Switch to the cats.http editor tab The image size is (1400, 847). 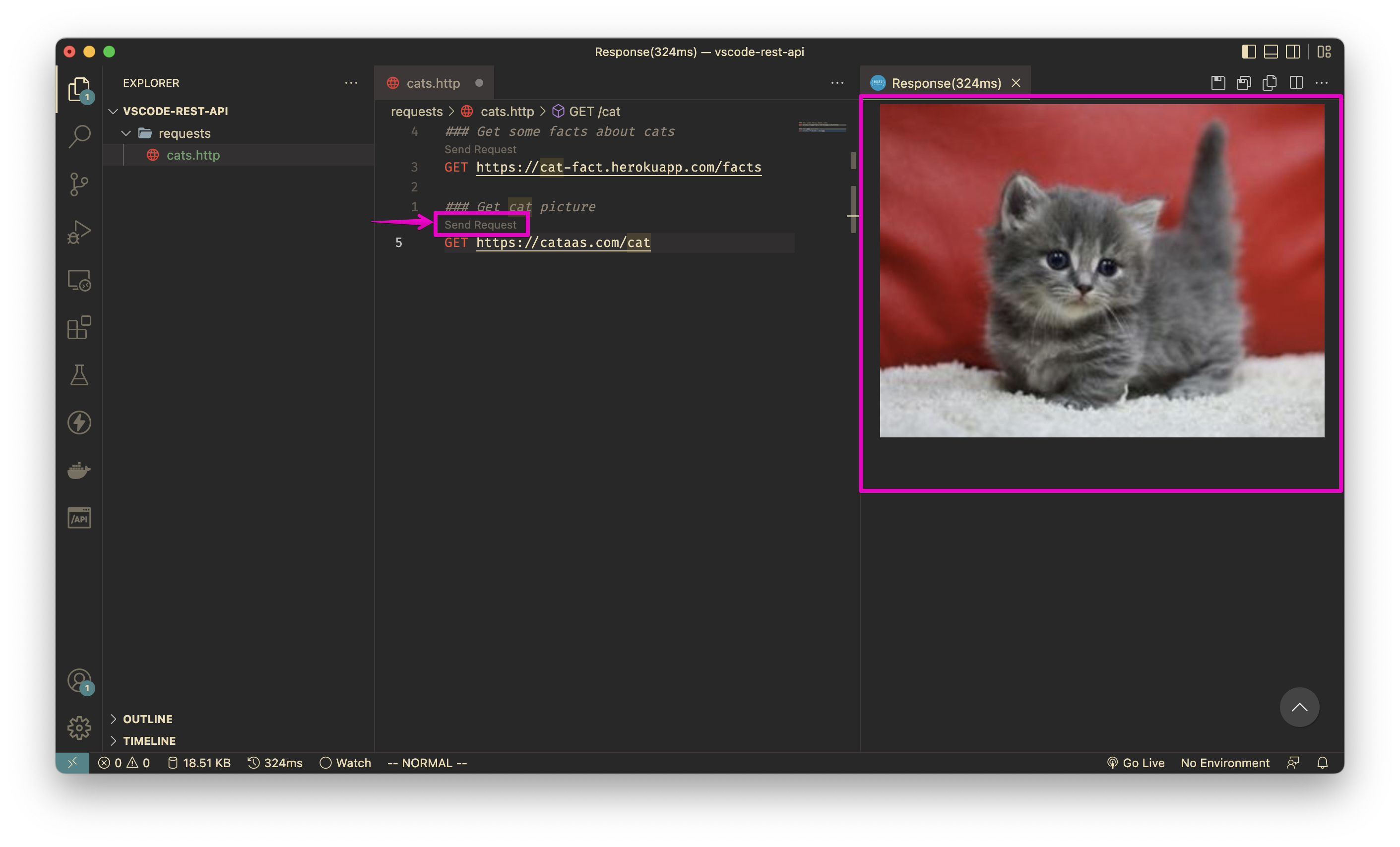[434, 83]
